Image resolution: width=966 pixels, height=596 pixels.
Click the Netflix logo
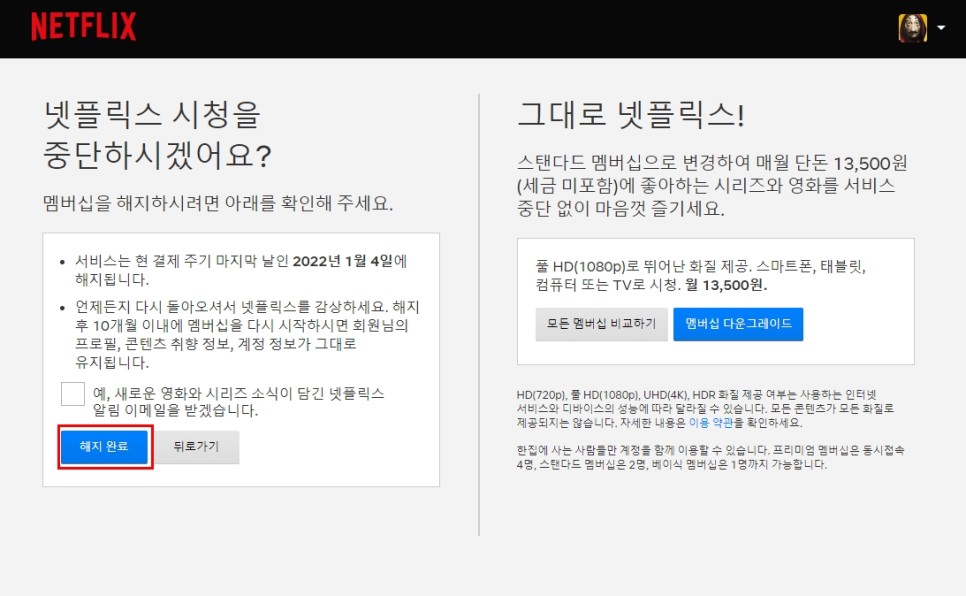[83, 27]
